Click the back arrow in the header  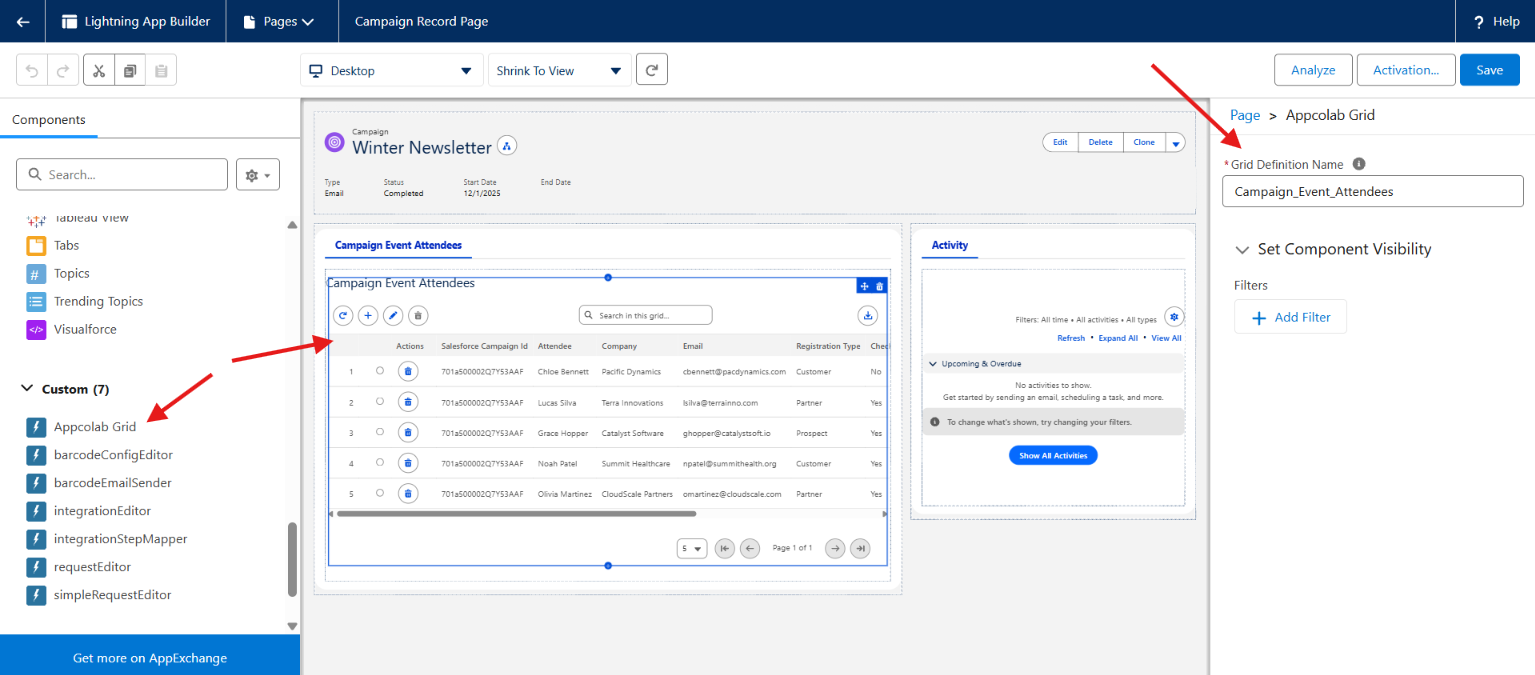22,21
